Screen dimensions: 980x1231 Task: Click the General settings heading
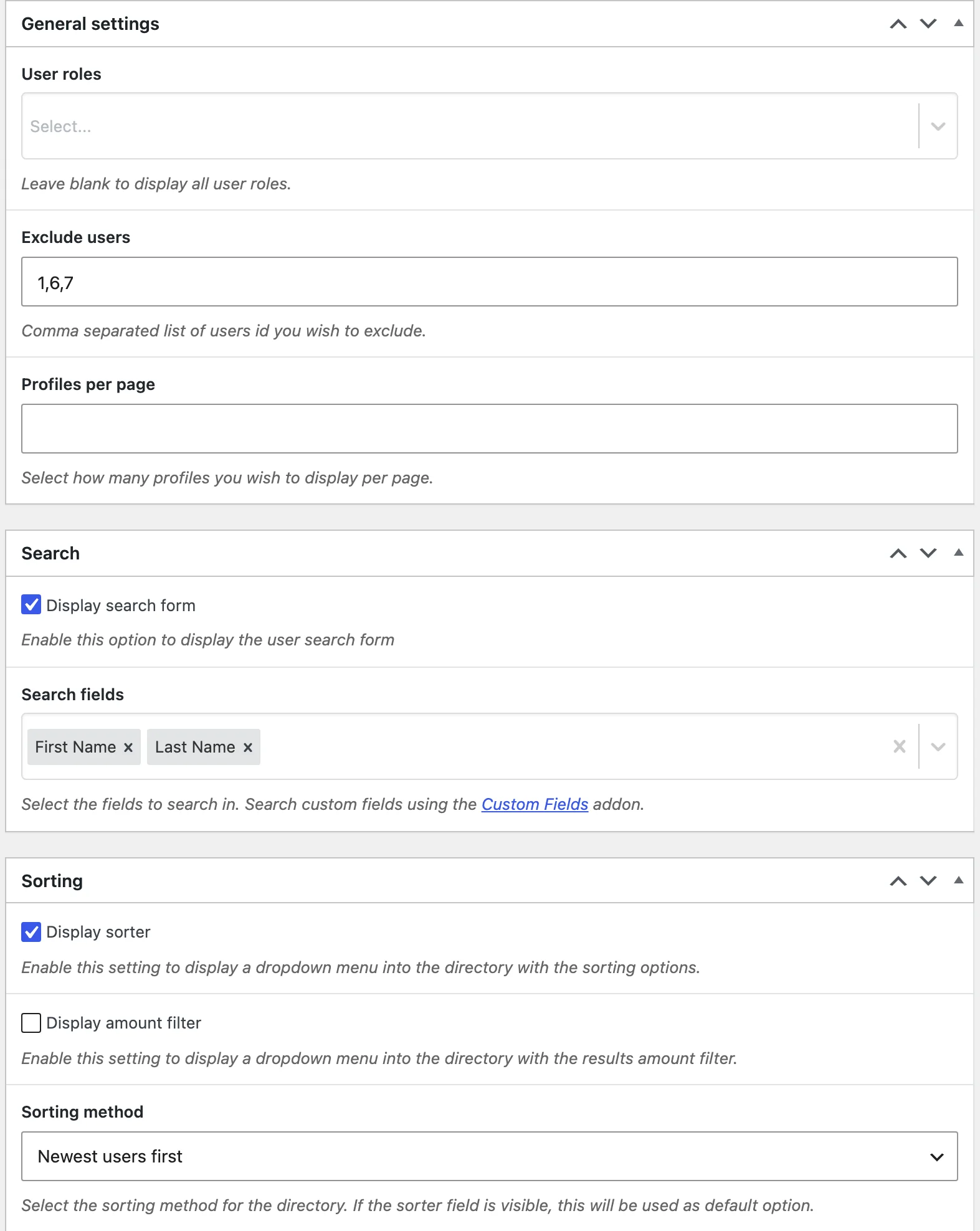(90, 24)
